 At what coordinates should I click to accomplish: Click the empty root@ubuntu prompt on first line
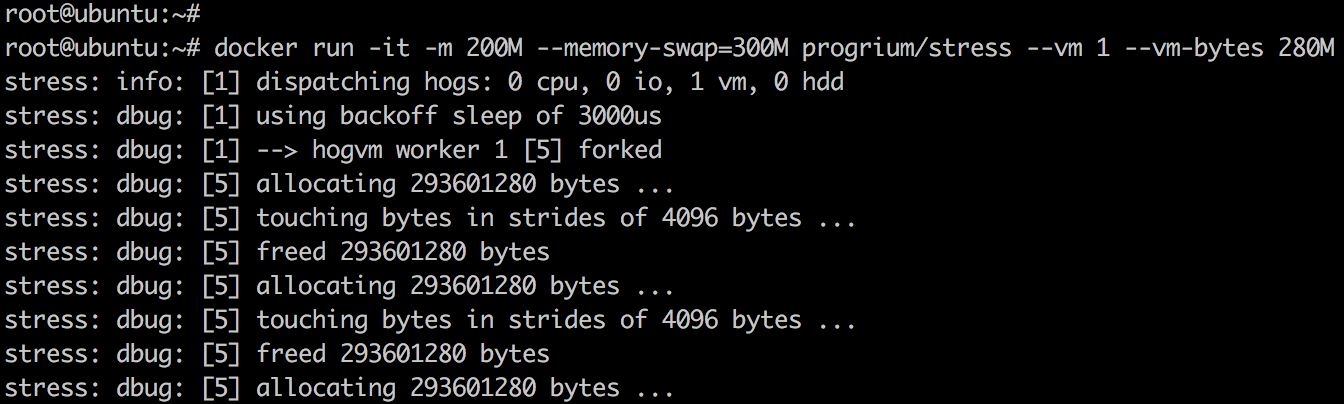102,14
